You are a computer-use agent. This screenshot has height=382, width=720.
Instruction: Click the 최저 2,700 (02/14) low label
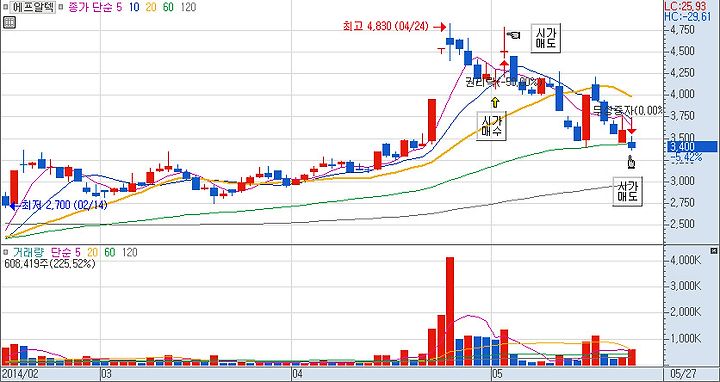(64, 205)
